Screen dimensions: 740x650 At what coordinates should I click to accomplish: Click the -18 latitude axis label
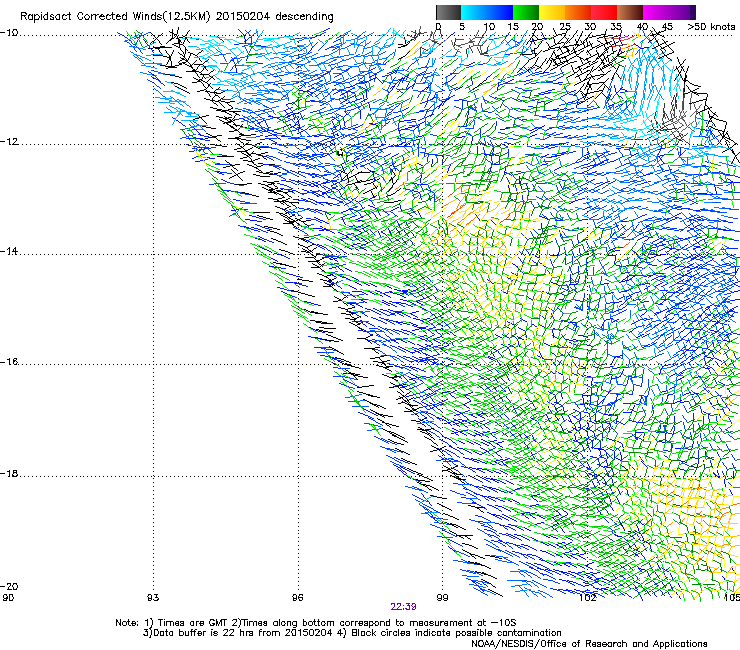coord(9,473)
